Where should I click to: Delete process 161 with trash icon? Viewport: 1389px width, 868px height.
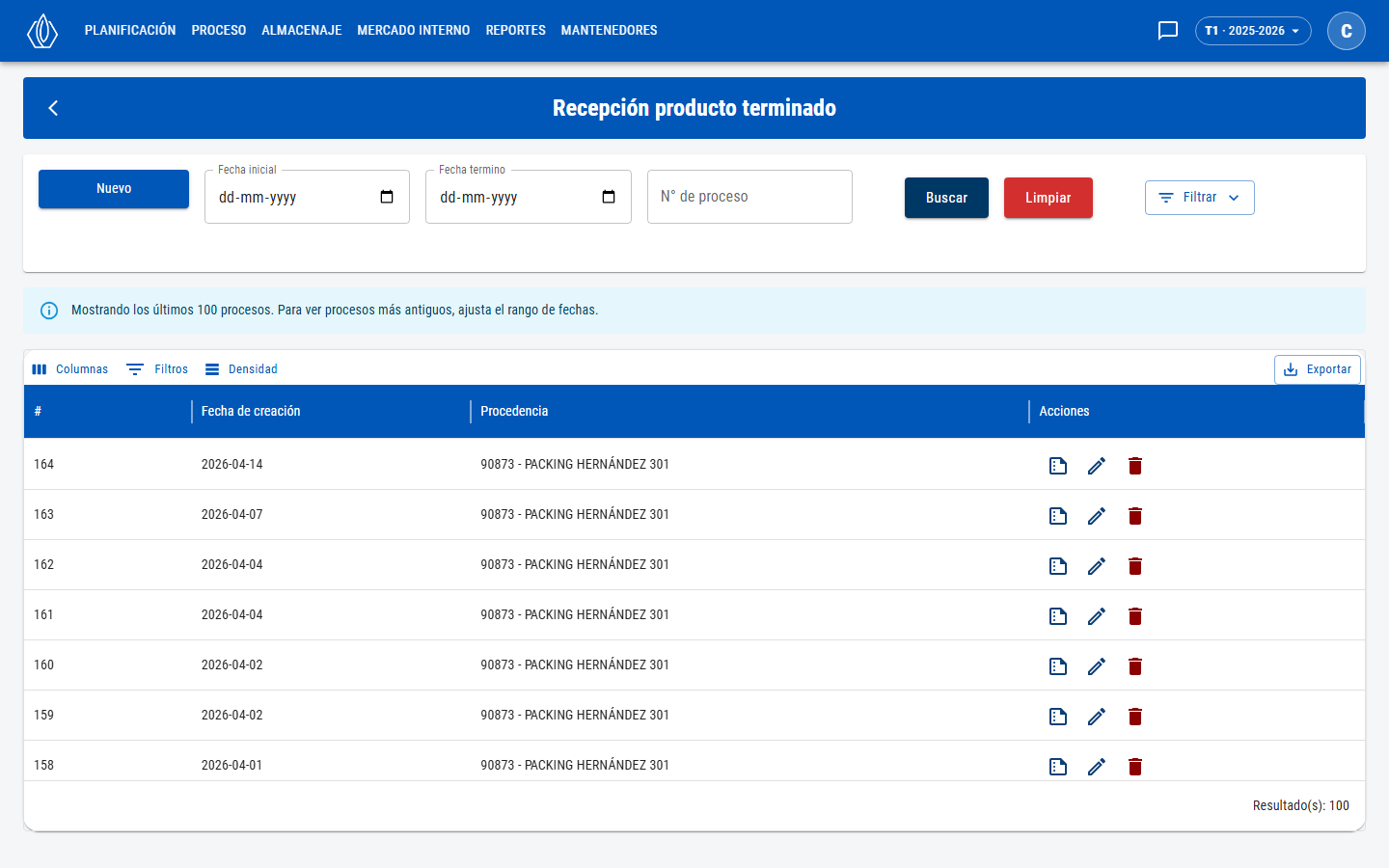click(x=1135, y=616)
